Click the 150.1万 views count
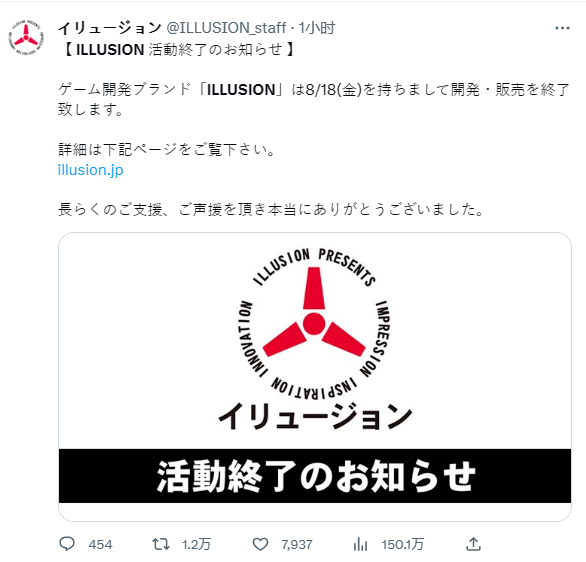The width and height of the screenshot is (586, 562). coord(403,544)
